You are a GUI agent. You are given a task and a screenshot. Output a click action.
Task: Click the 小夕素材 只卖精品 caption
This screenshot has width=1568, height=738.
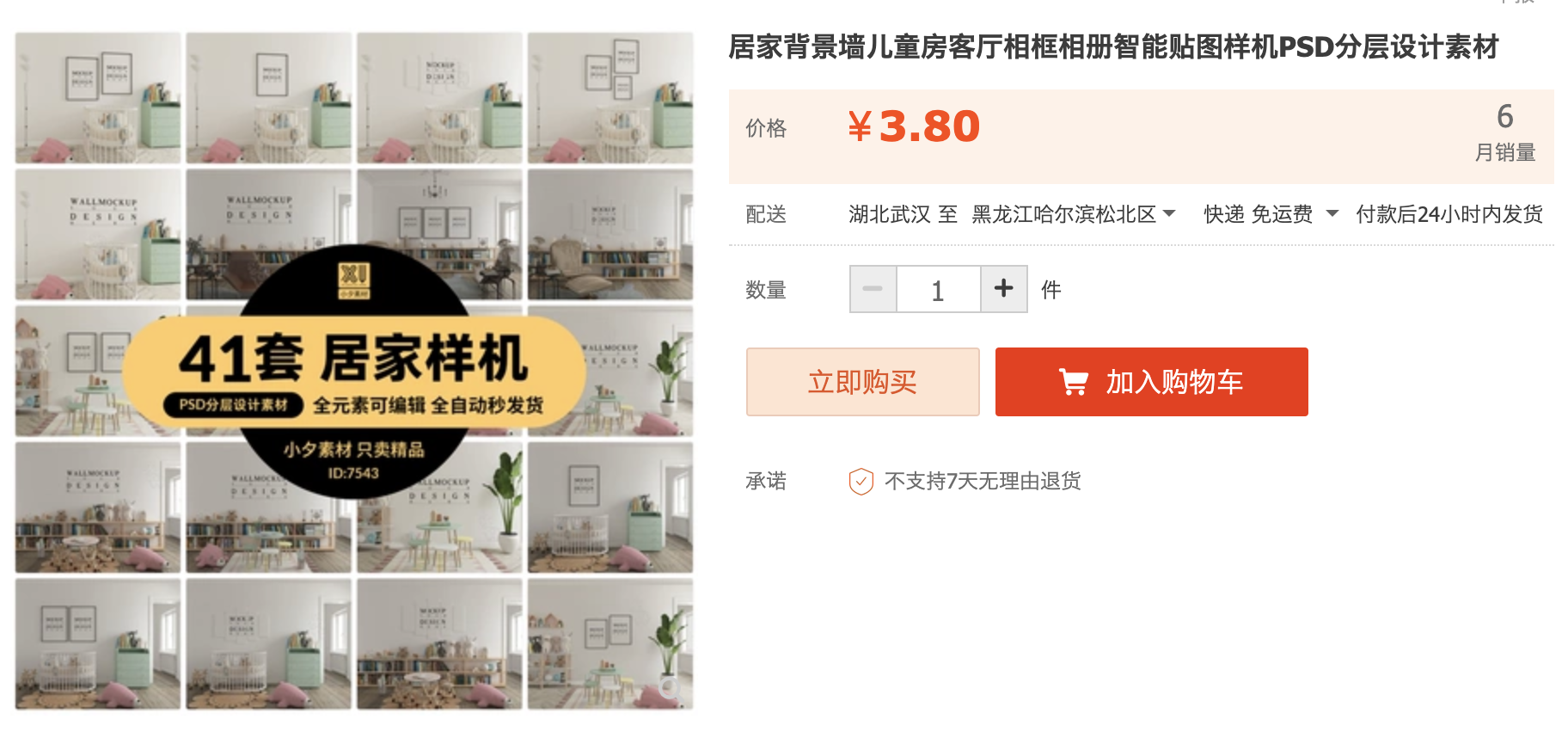click(x=353, y=450)
